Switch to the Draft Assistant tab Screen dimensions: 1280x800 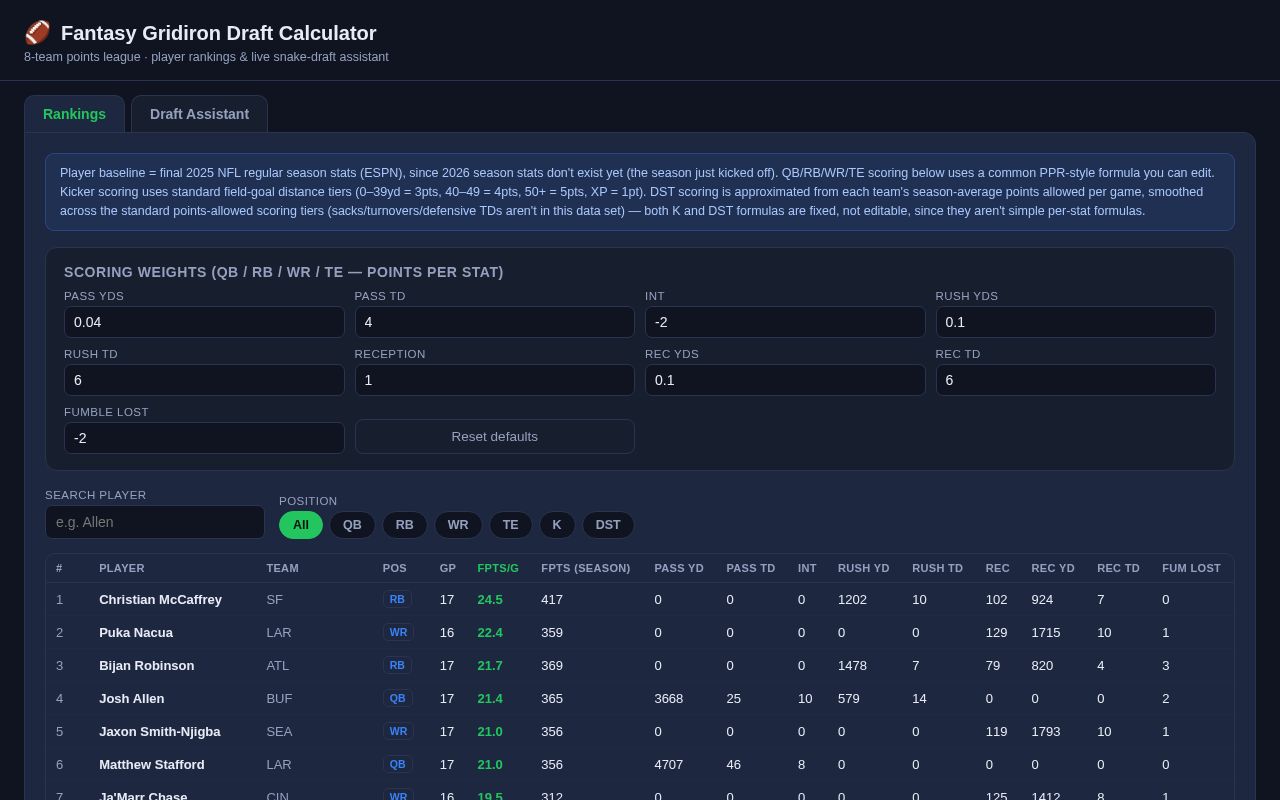[x=199, y=114]
